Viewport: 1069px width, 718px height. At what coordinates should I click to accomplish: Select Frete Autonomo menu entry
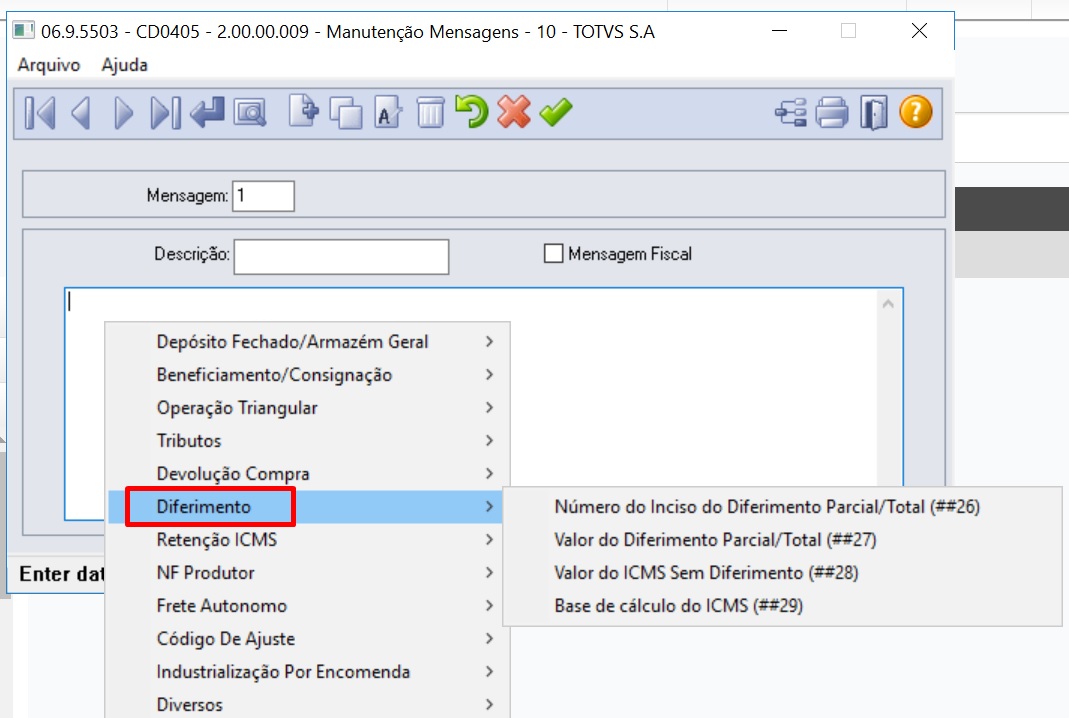click(309, 605)
